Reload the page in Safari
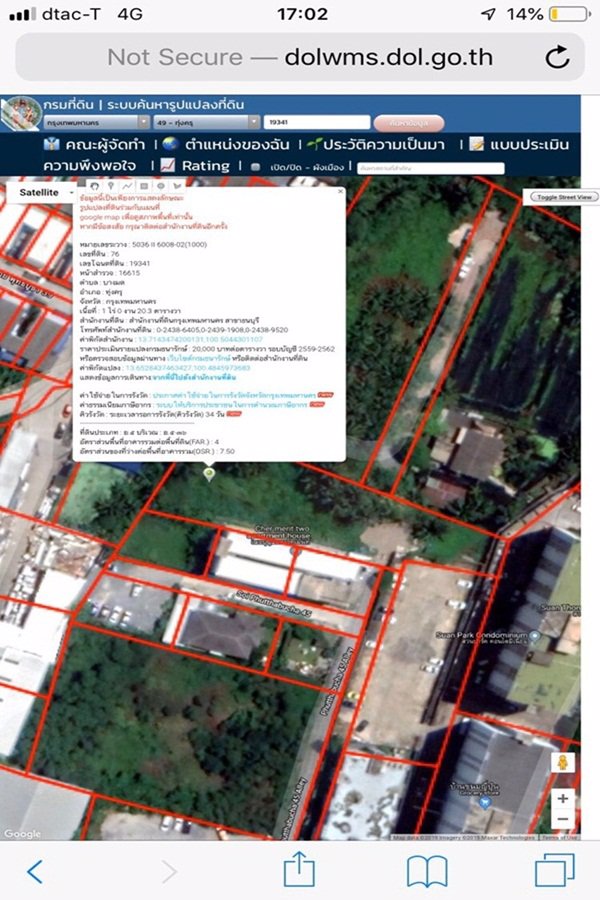This screenshot has width=600, height=900. [x=556, y=57]
